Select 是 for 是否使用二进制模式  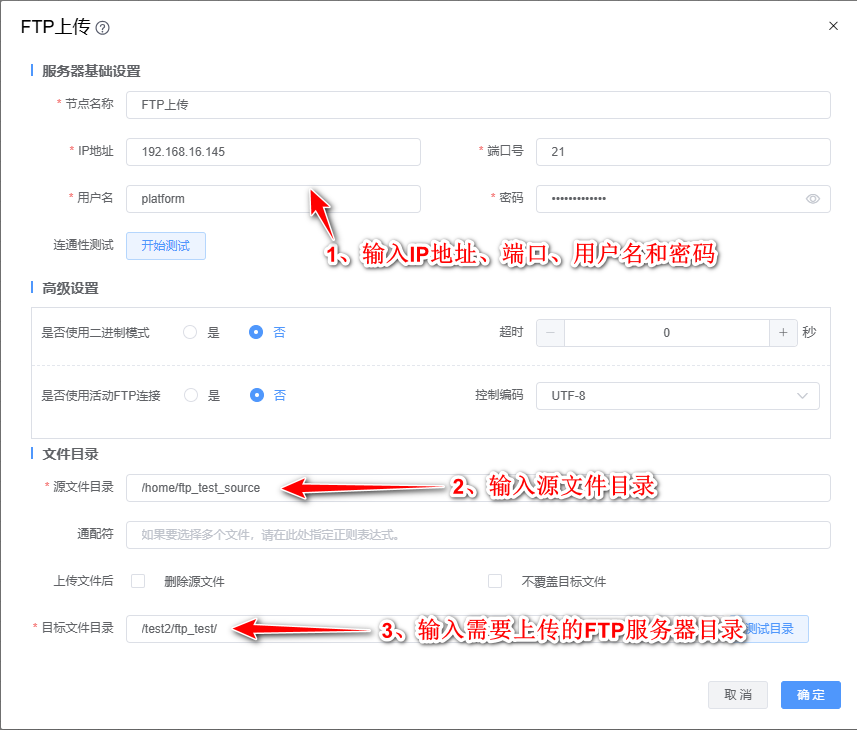(190, 333)
